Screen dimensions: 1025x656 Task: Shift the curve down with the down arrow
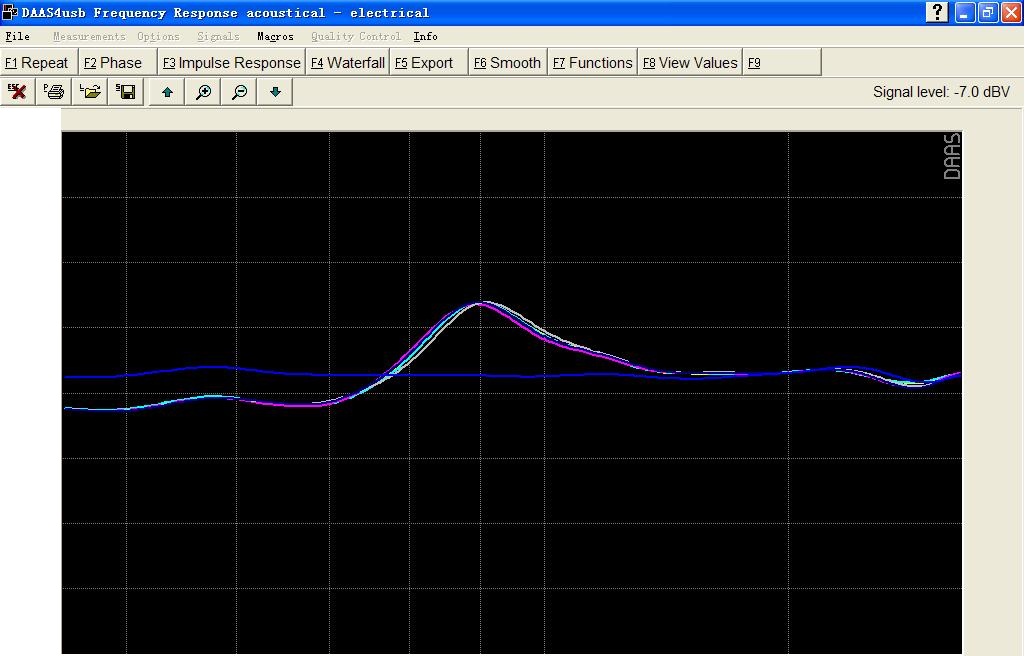tap(275, 92)
